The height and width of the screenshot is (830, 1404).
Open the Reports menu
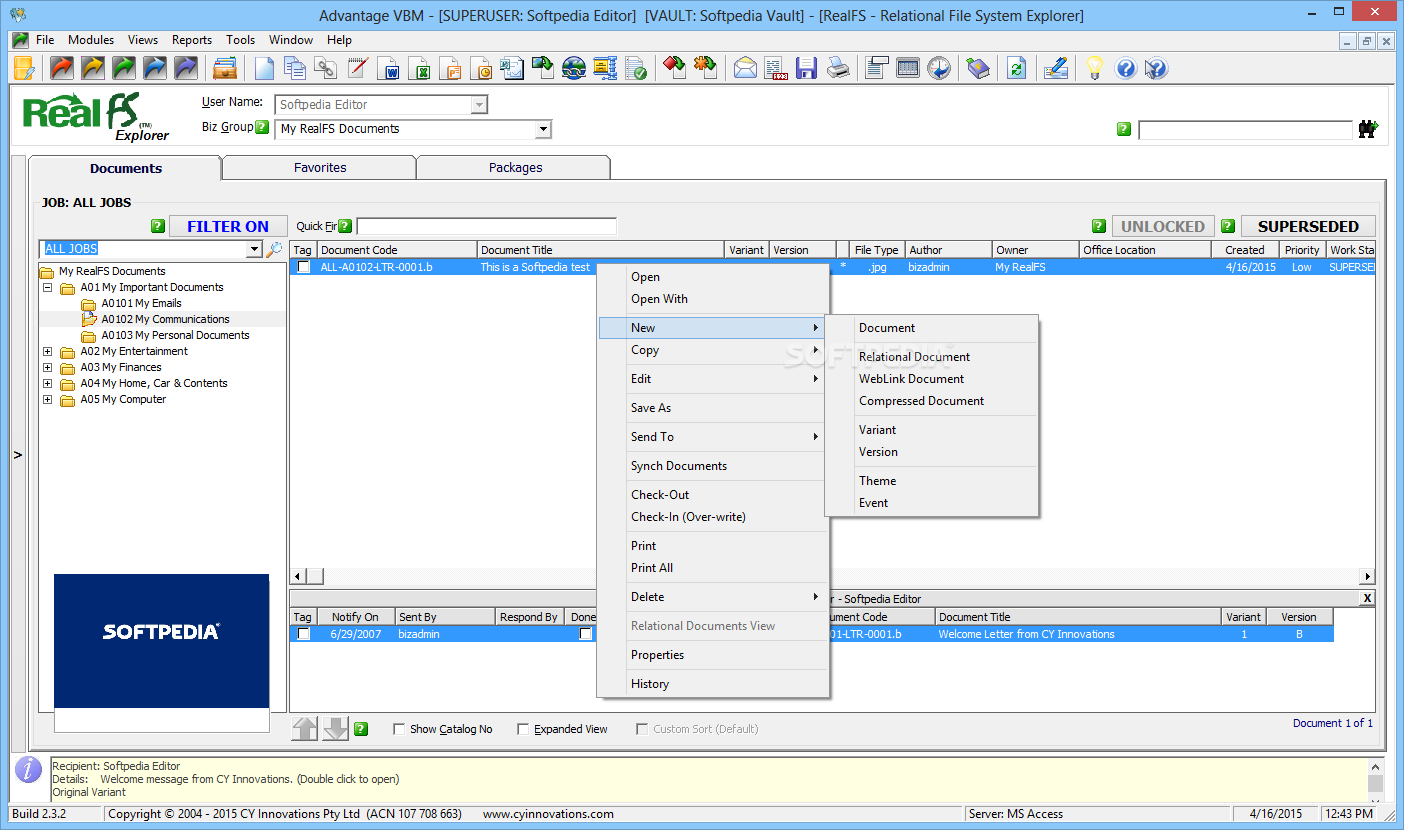[192, 40]
